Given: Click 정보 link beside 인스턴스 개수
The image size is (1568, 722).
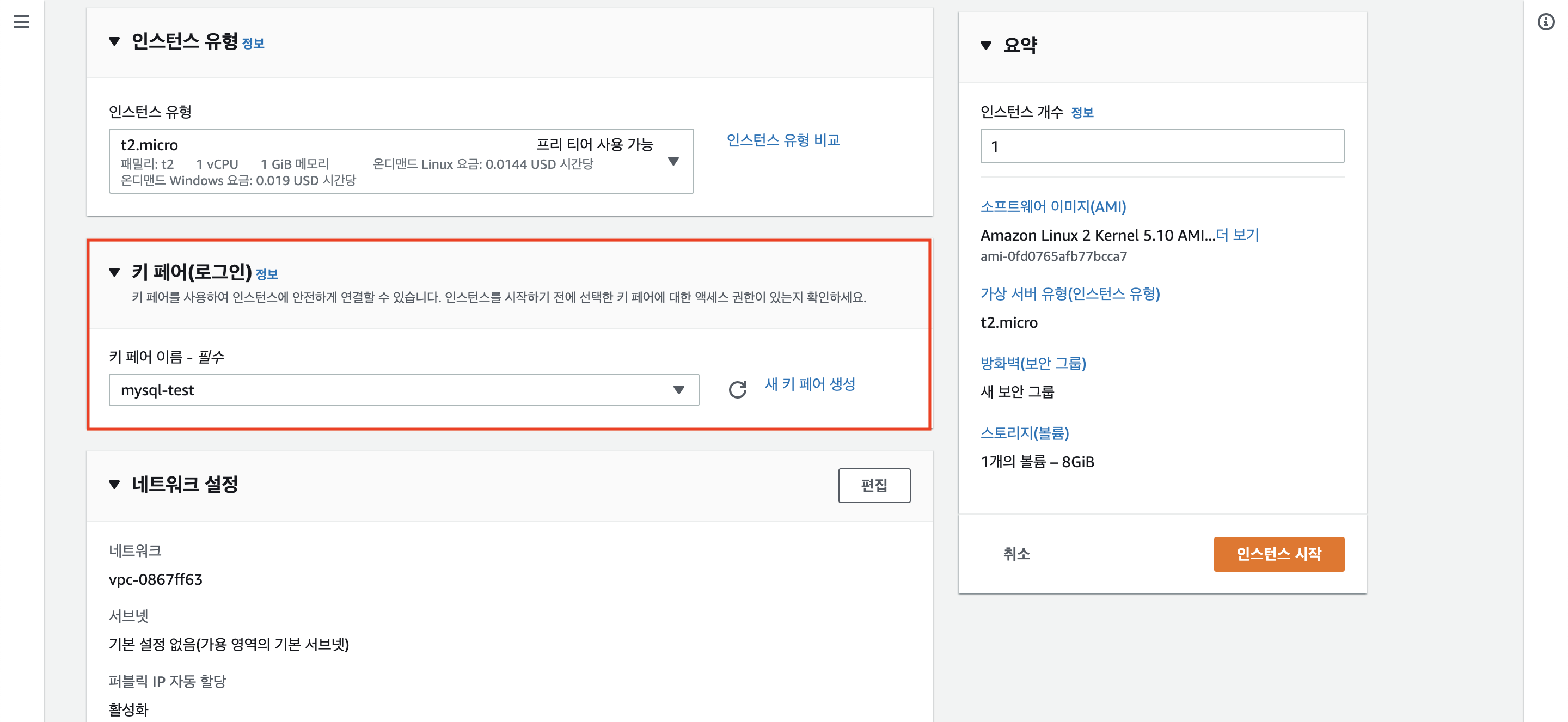Looking at the screenshot, I should point(1082,113).
